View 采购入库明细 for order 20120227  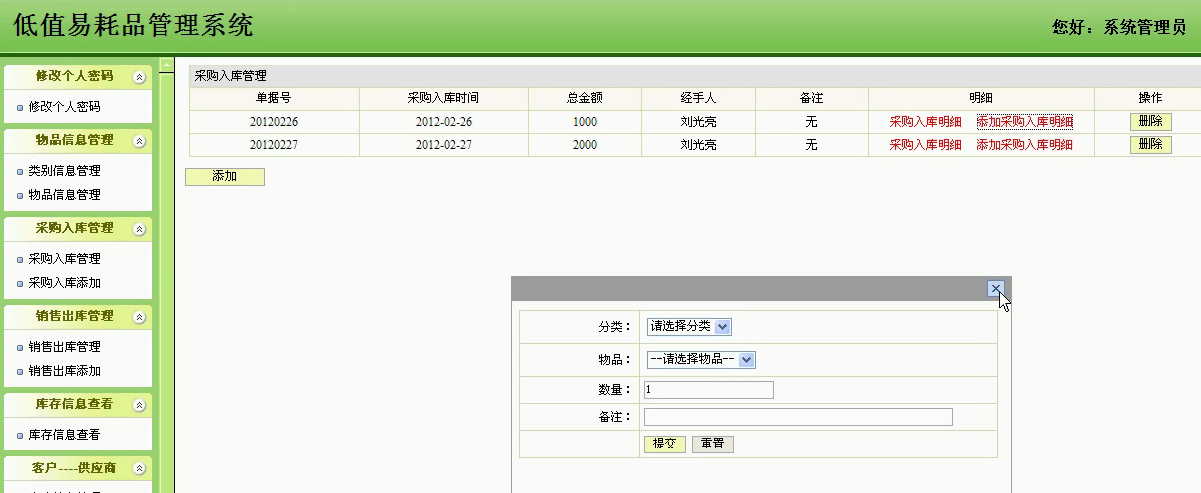pos(925,145)
